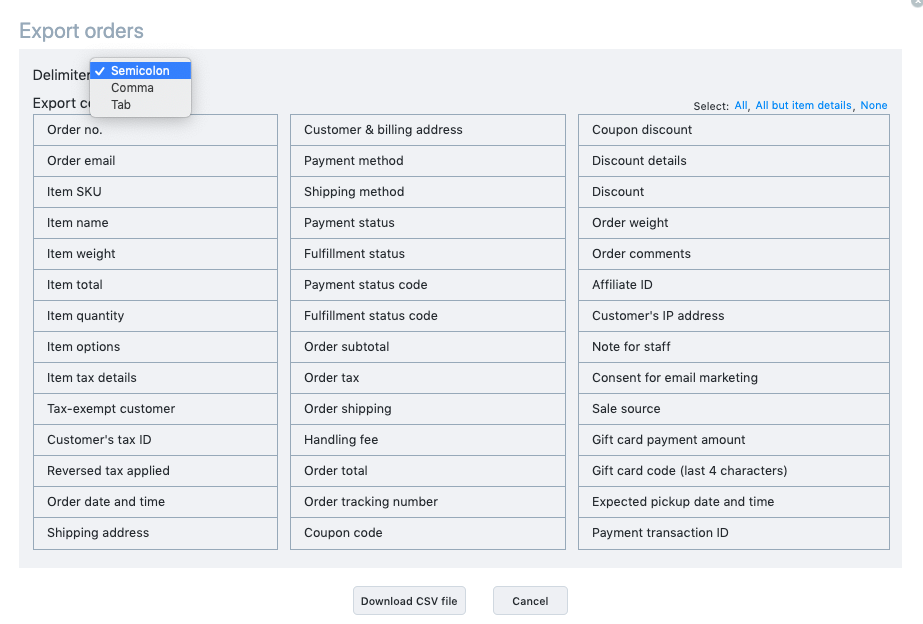Click the Download CSV file button
923x624 pixels.
[409, 601]
